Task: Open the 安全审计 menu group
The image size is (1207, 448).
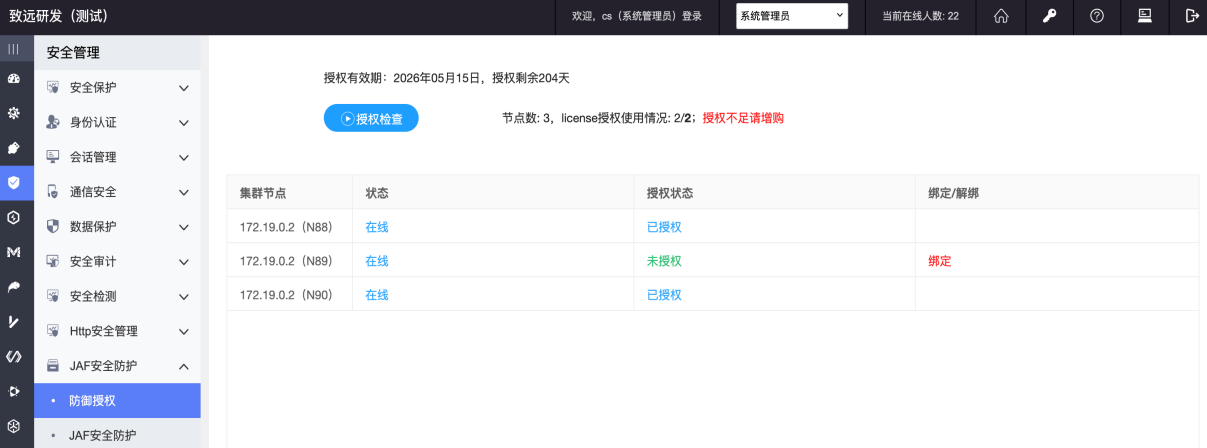Action: tap(117, 261)
